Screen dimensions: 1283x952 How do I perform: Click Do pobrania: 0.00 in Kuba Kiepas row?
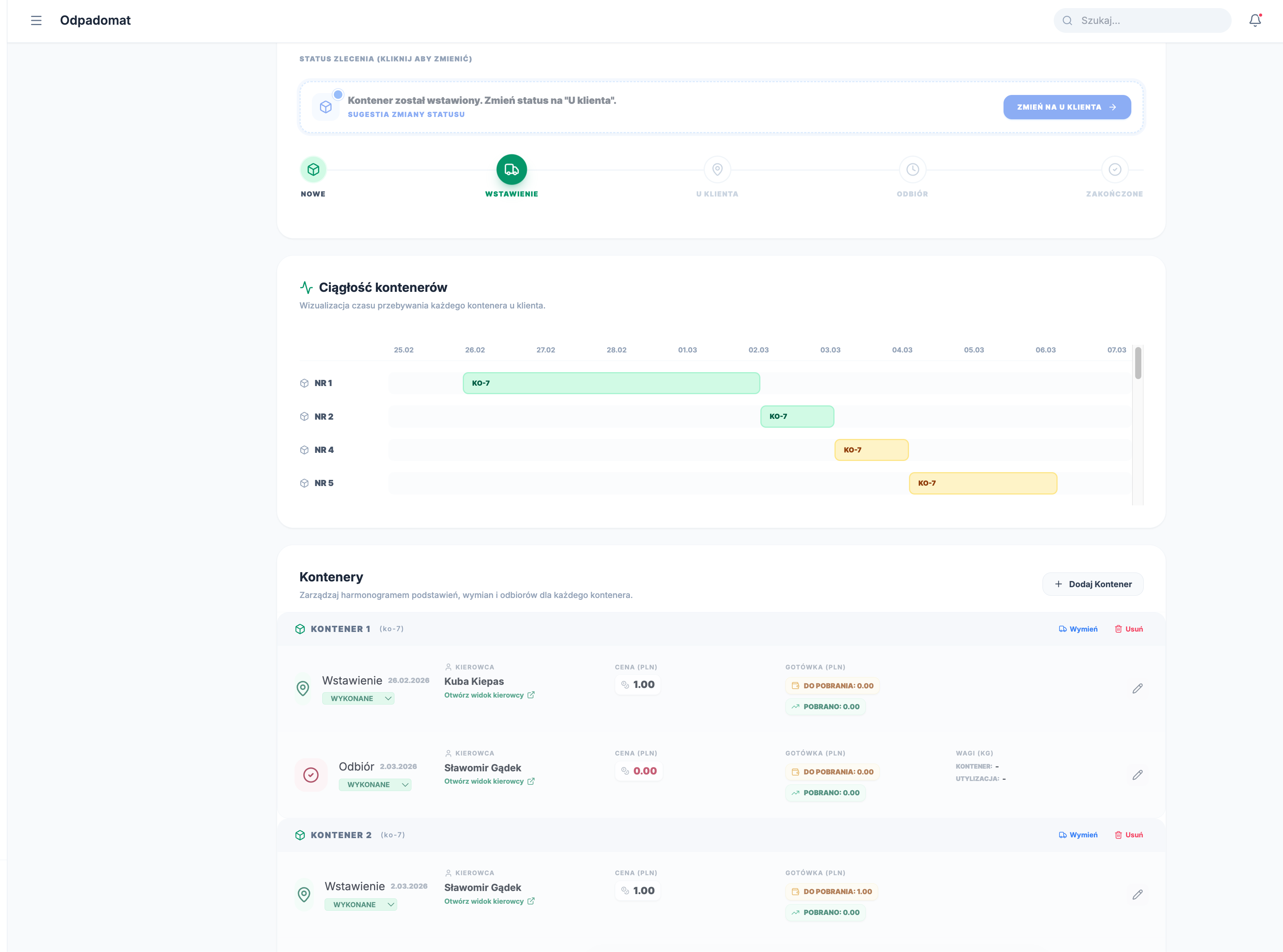tap(833, 686)
